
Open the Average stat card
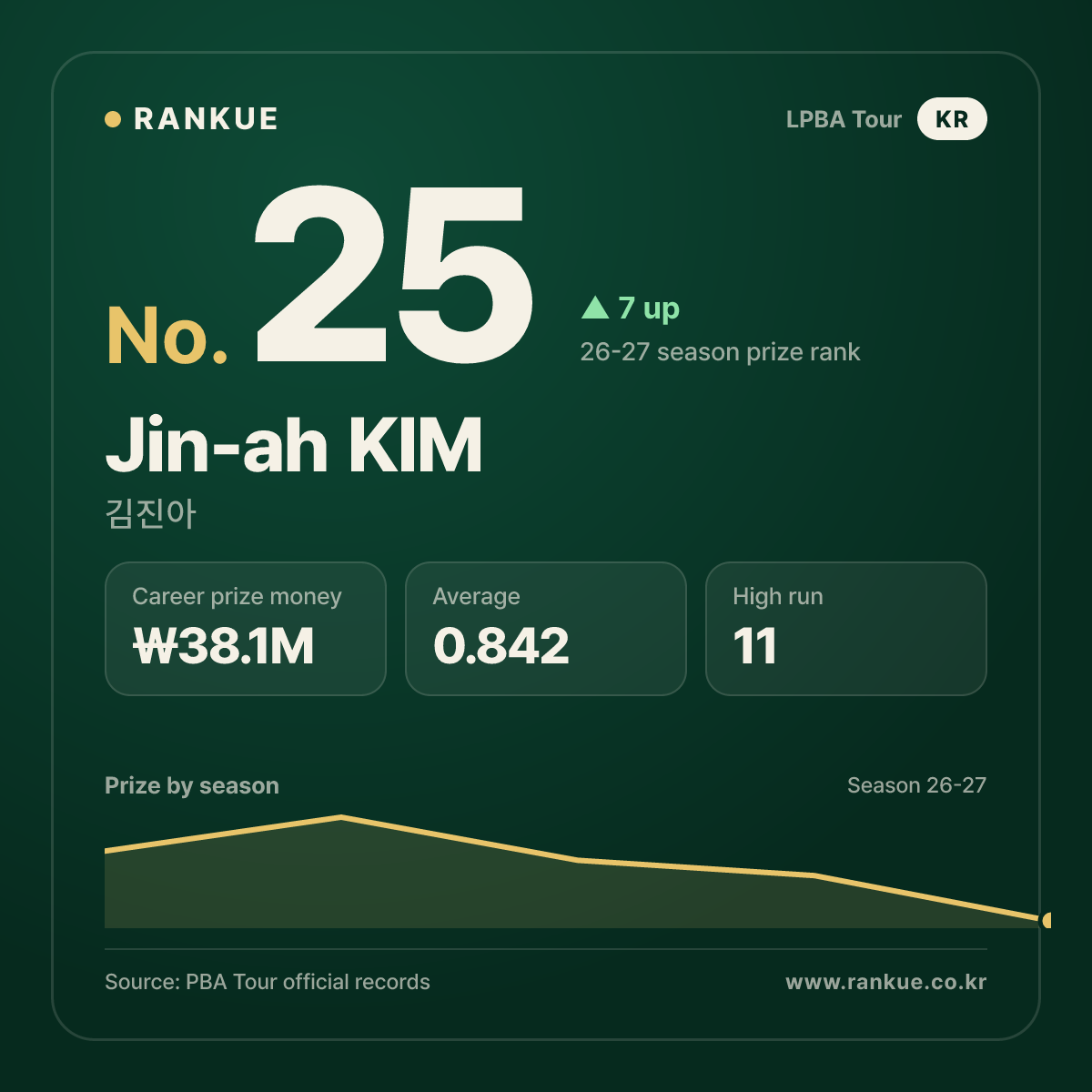(x=546, y=629)
